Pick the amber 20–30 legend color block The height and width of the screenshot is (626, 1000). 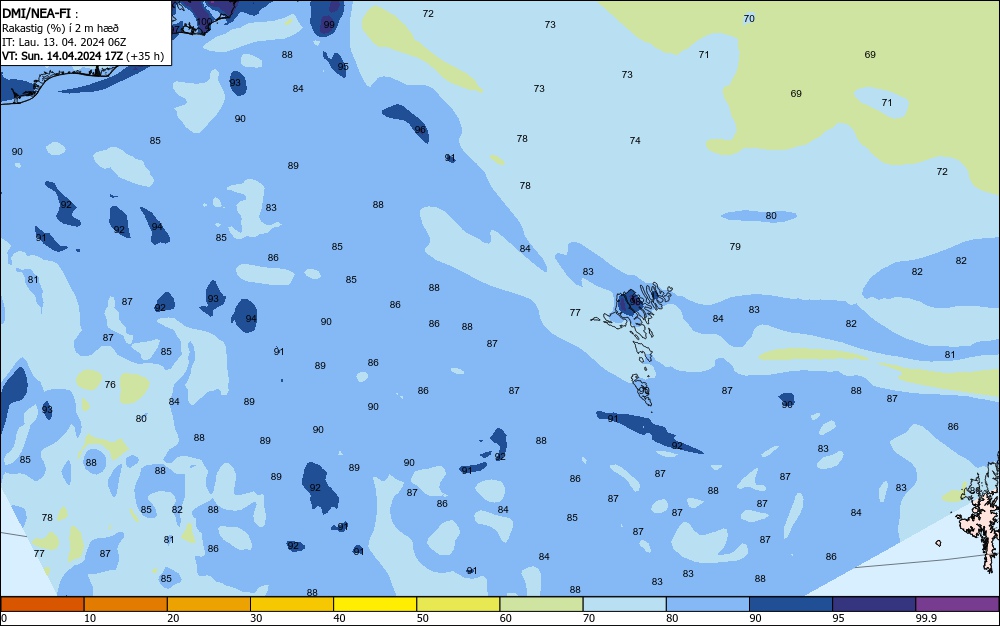coord(209,604)
